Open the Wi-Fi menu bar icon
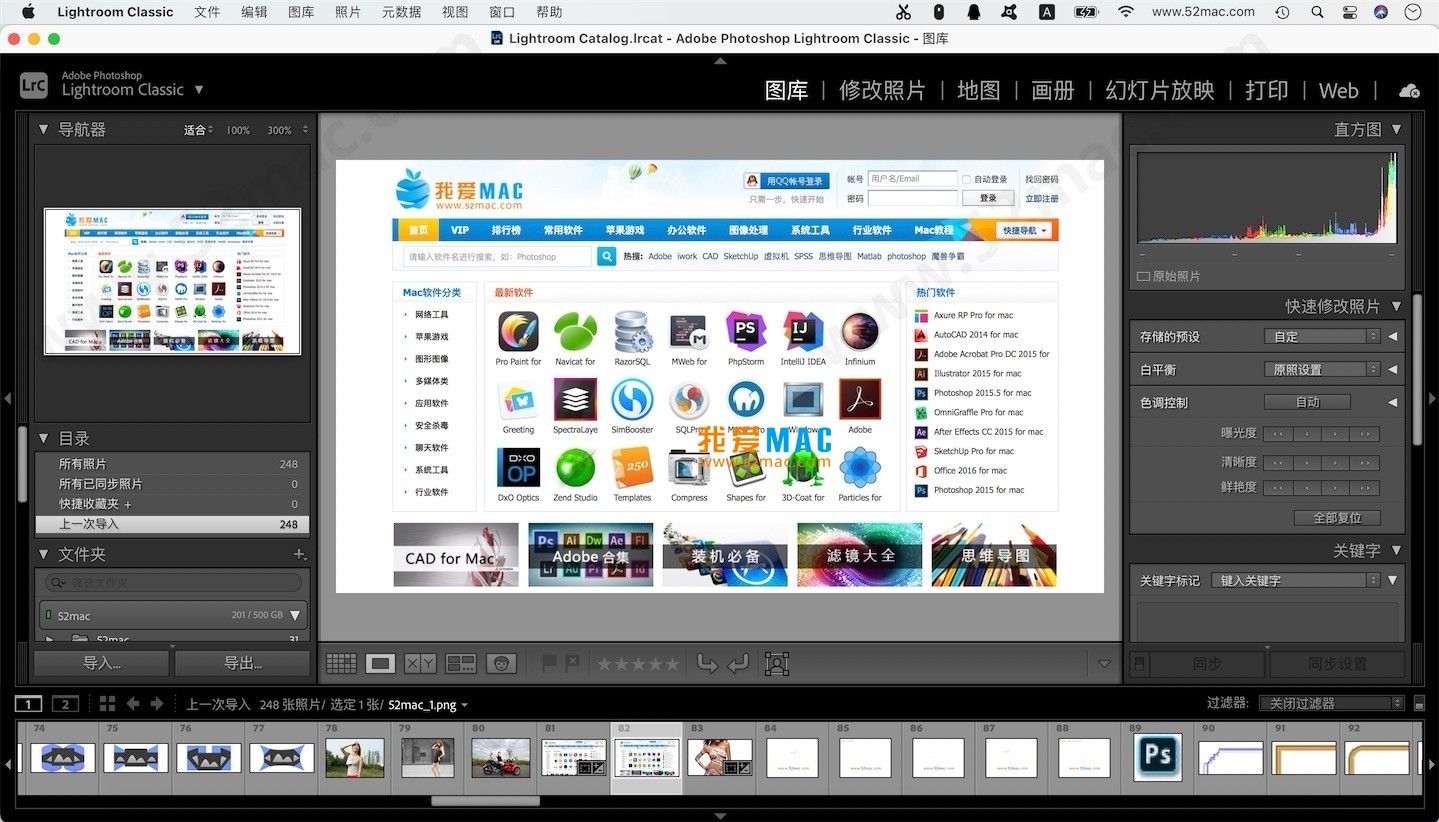Viewport: 1439px width, 822px height. [x=1126, y=12]
